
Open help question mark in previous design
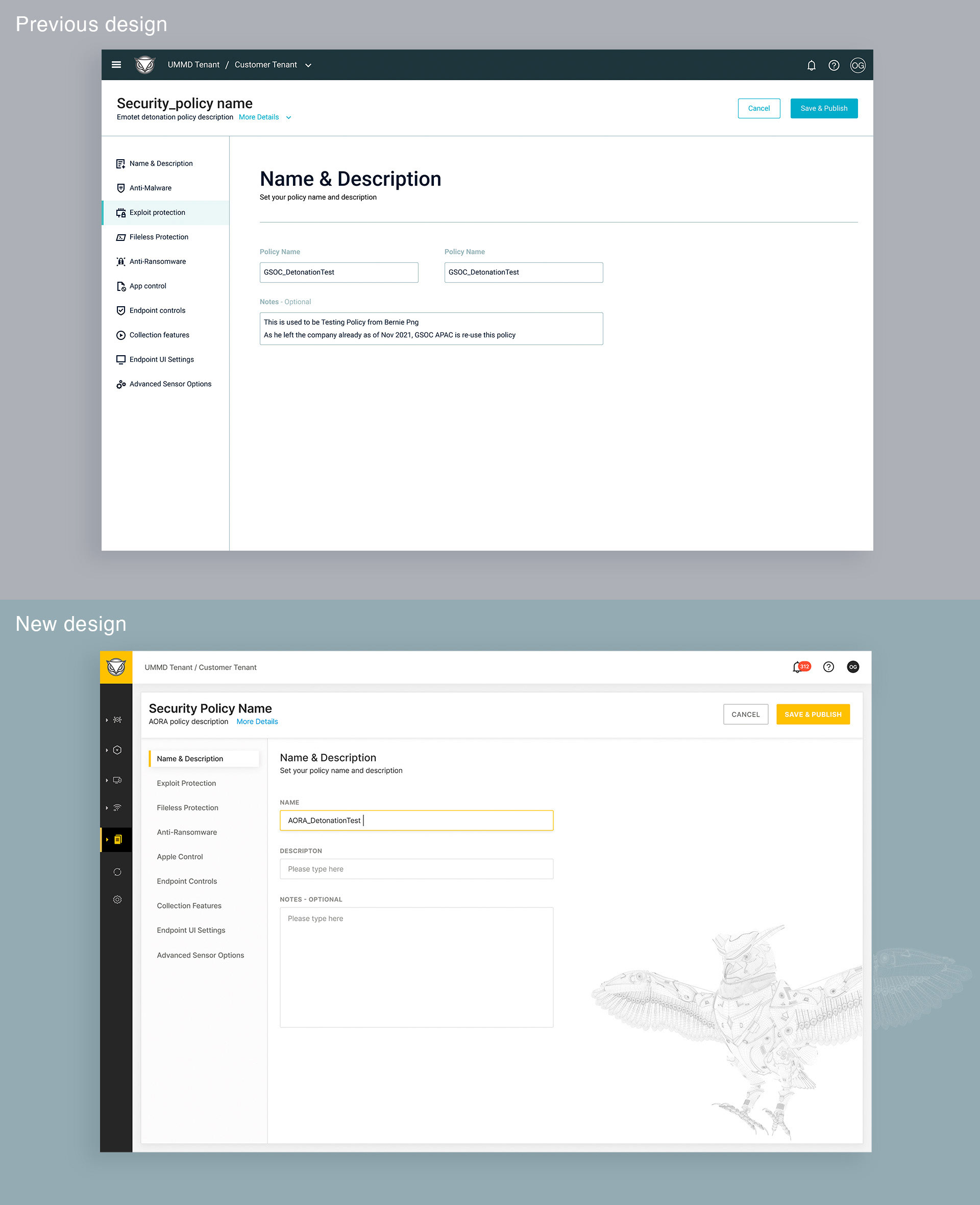(x=834, y=65)
